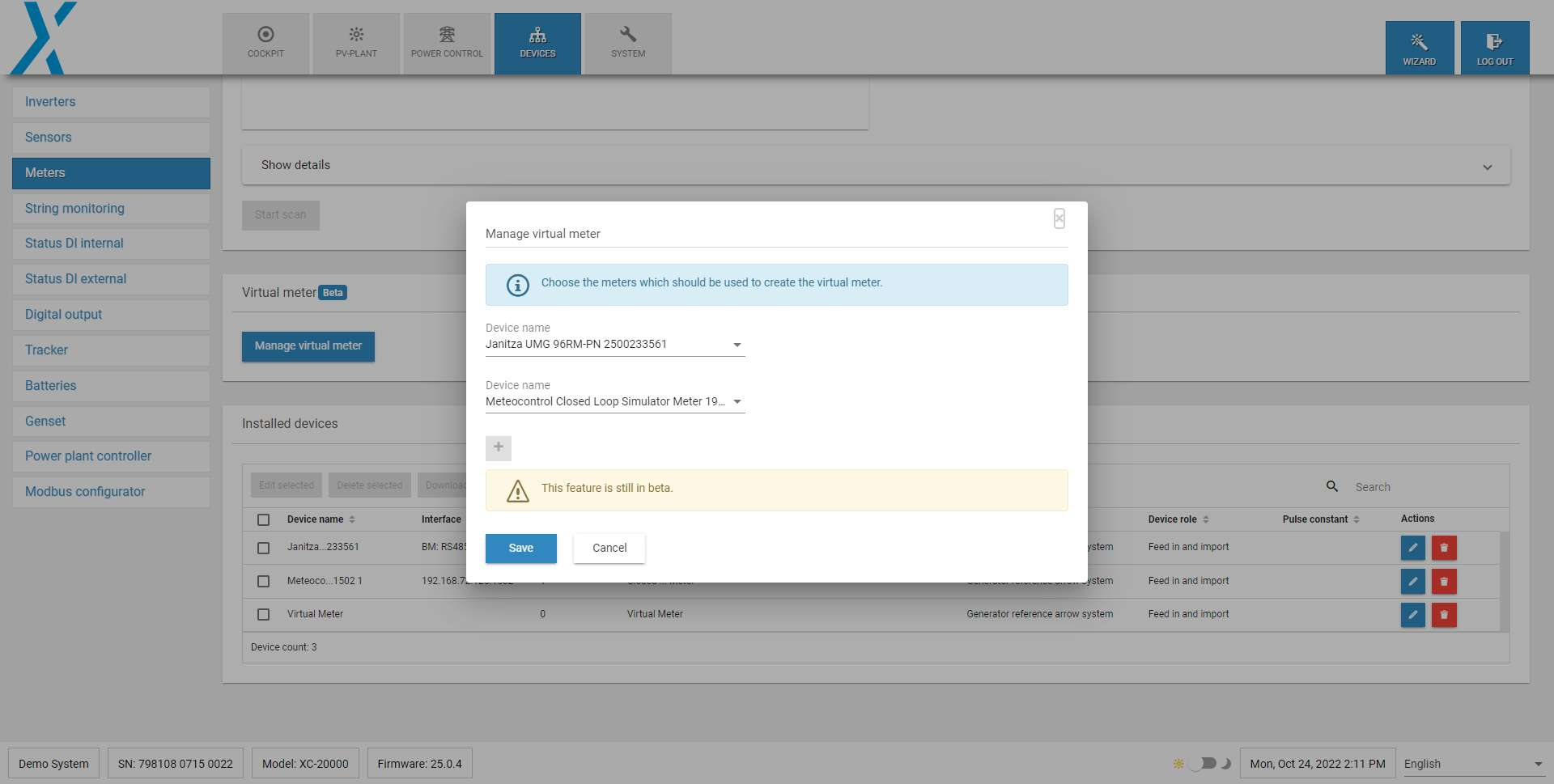Cancel the virtual meter dialog
The width and height of the screenshot is (1554, 784).
point(609,549)
